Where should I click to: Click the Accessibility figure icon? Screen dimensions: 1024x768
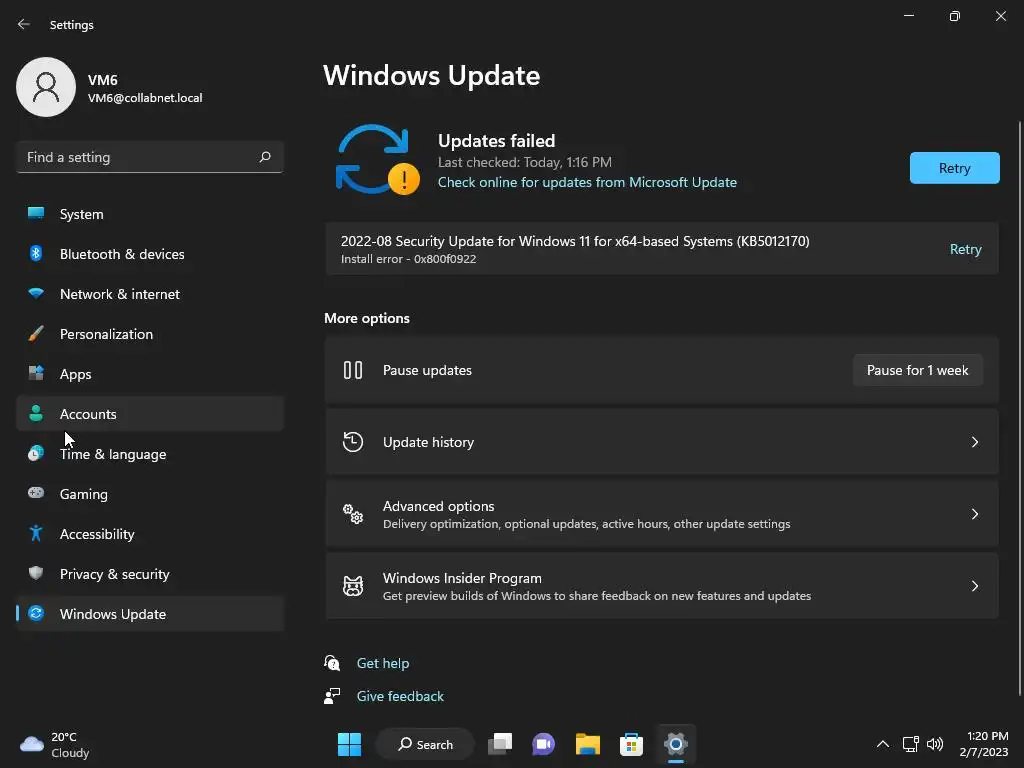pyautogui.click(x=36, y=534)
